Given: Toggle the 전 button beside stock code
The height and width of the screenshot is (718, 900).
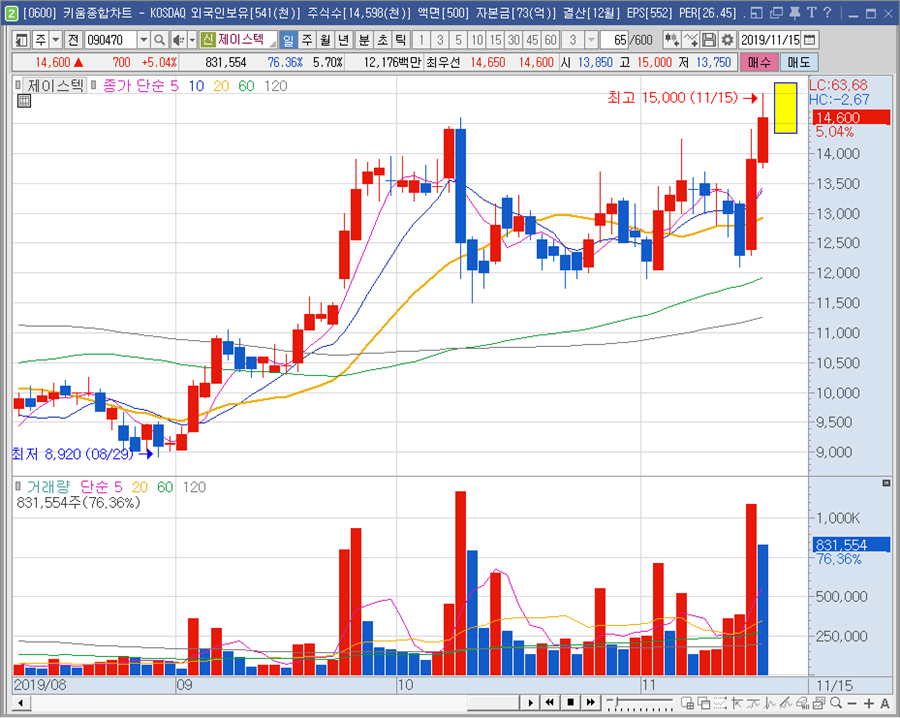Looking at the screenshot, I should (x=73, y=40).
